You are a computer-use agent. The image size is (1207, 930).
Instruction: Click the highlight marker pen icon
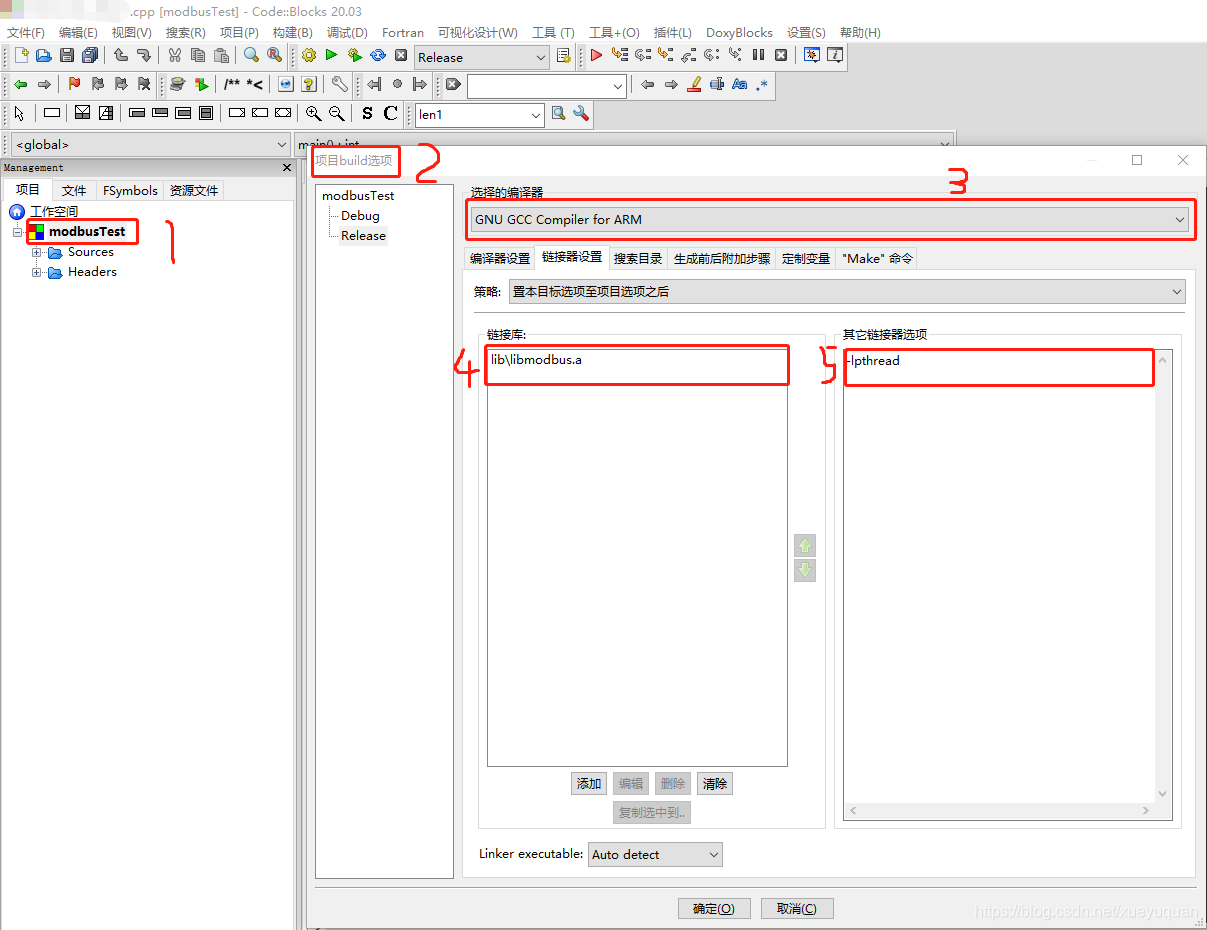coord(694,85)
